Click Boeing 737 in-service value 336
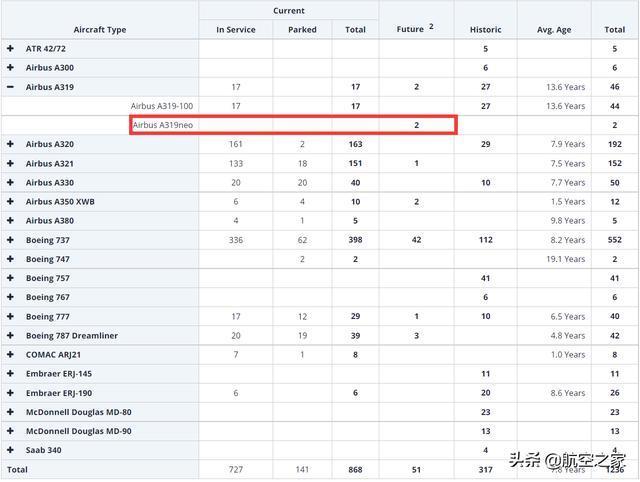Viewport: 640px width, 482px height. pos(236,240)
